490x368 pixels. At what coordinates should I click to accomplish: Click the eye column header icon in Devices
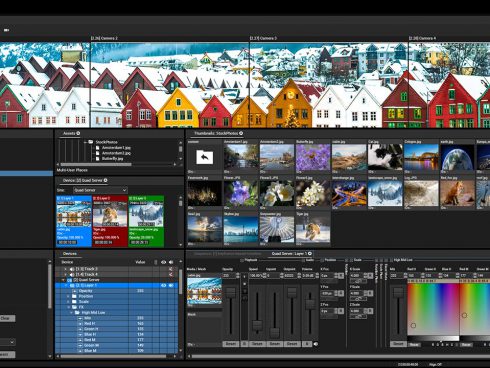tap(163, 262)
